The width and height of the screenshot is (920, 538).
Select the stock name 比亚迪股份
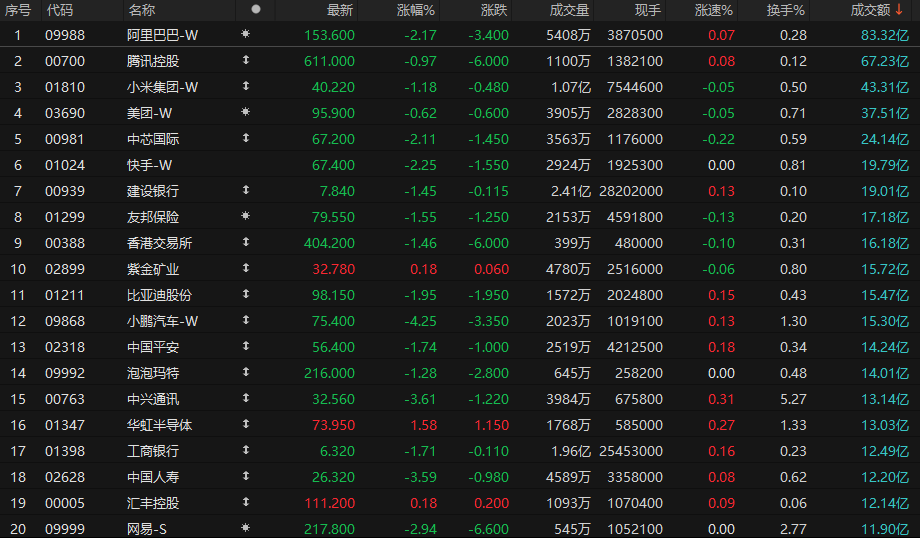click(160, 295)
